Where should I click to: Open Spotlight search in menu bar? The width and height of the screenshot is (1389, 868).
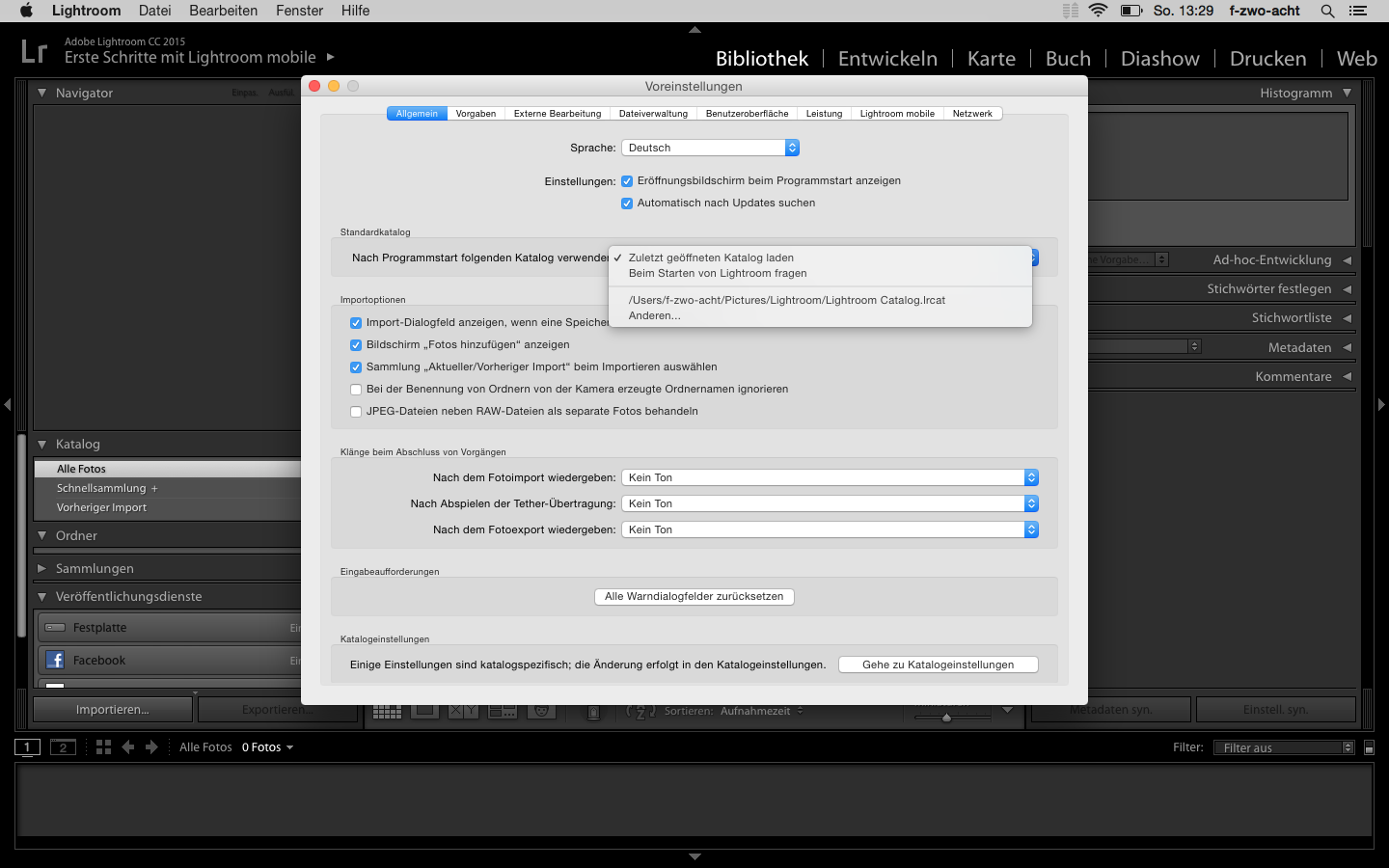coord(1327,11)
